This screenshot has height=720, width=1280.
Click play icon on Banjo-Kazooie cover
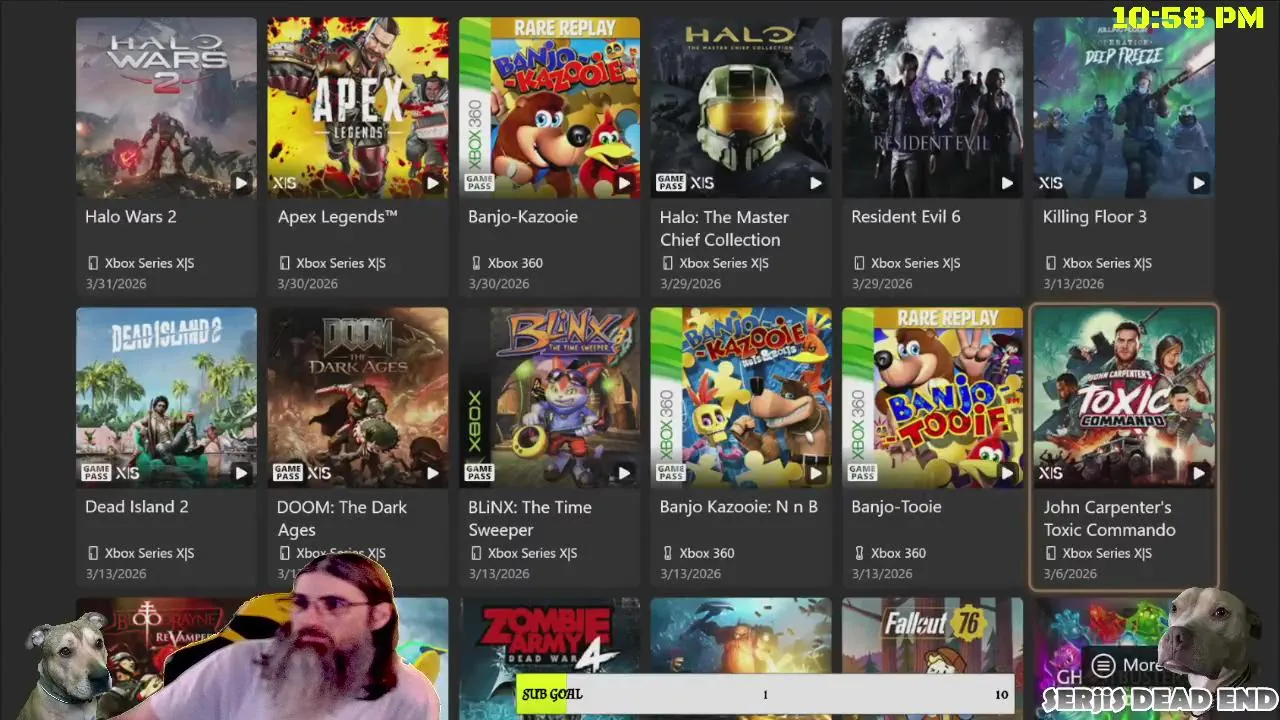[624, 183]
